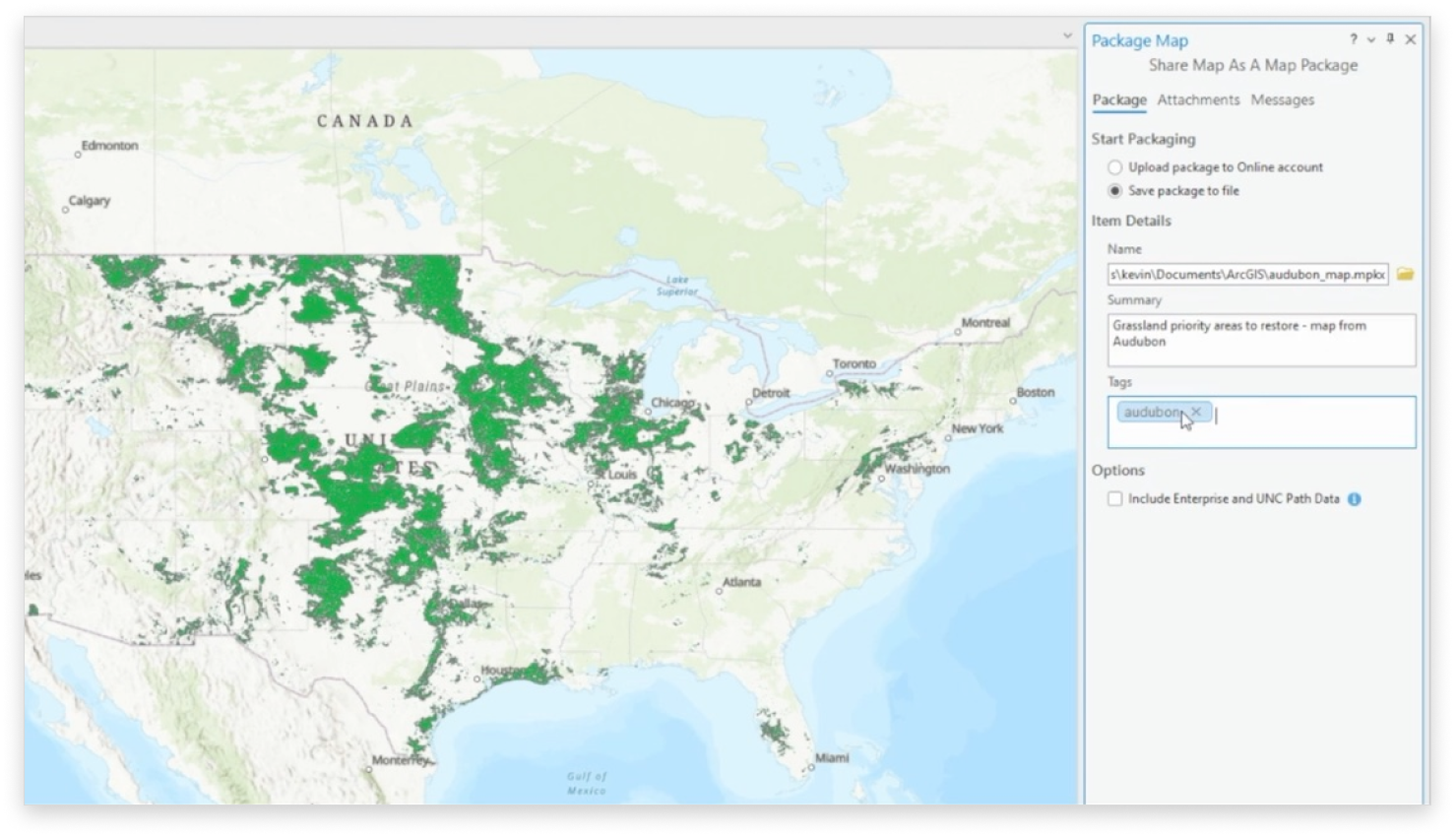
Task: Click the Monterrey label on map
Action: [402, 760]
